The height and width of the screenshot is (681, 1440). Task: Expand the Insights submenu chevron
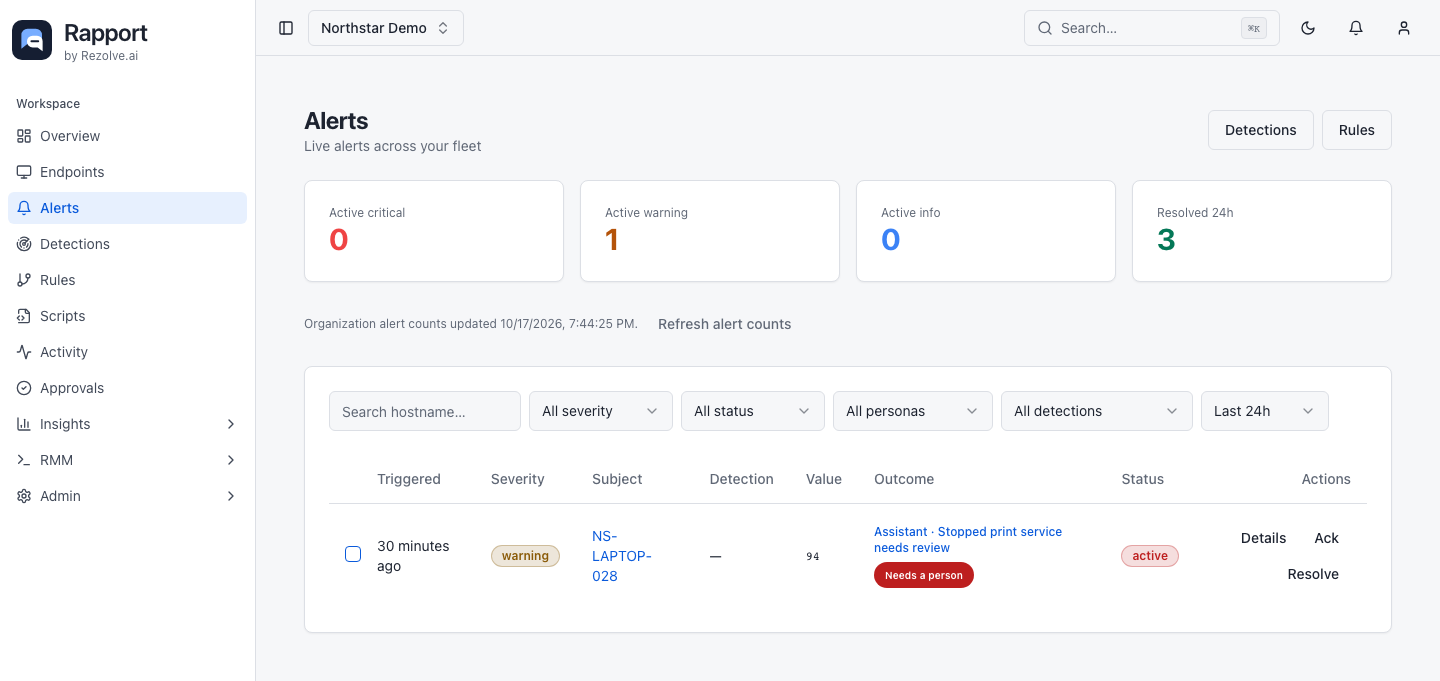pyautogui.click(x=231, y=424)
